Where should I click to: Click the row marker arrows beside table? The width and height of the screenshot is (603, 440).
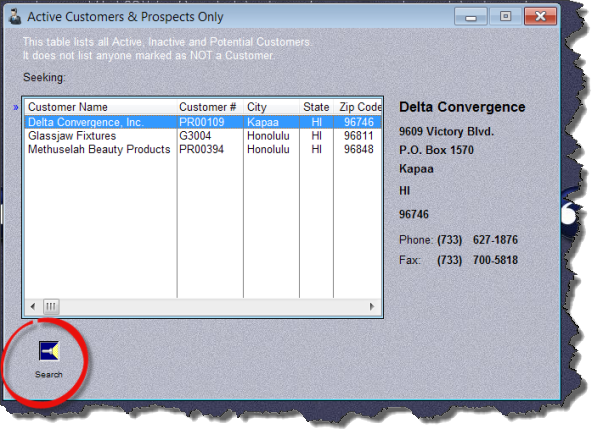pos(16,108)
